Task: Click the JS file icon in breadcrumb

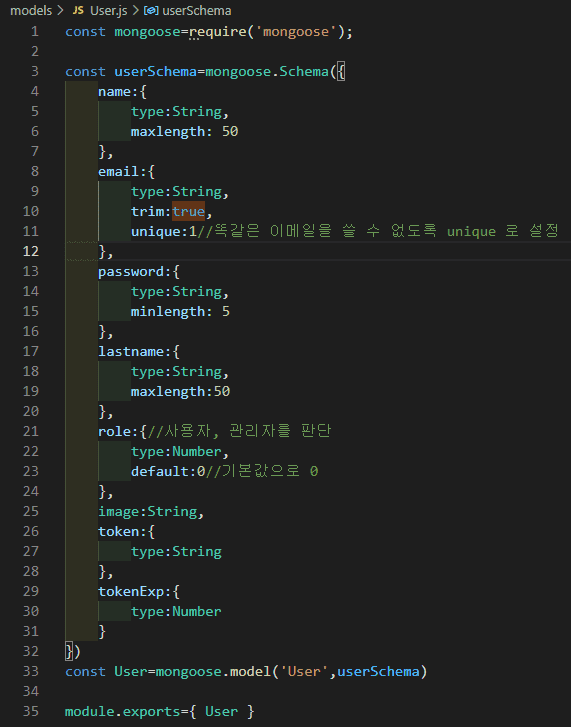Action: coord(78,10)
